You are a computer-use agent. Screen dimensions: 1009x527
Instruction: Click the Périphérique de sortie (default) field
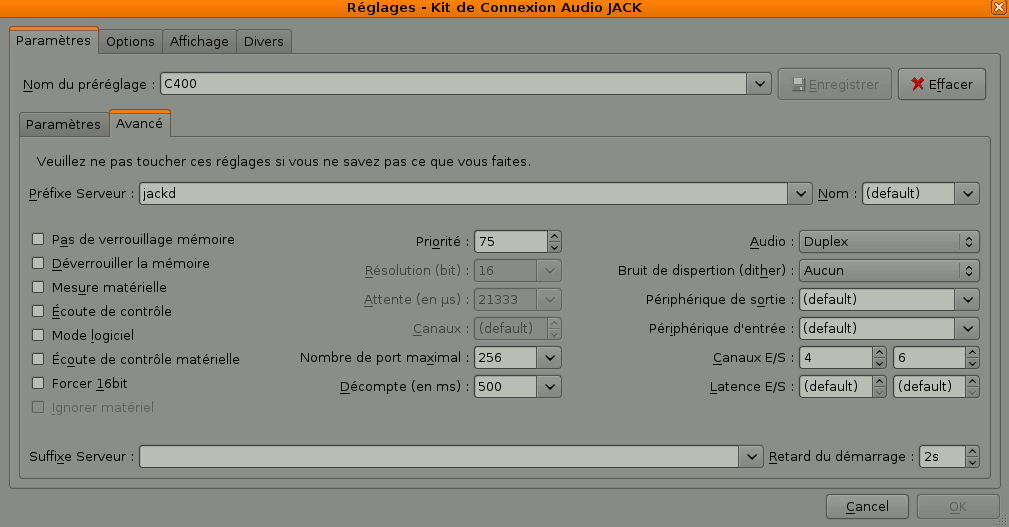coord(877,299)
